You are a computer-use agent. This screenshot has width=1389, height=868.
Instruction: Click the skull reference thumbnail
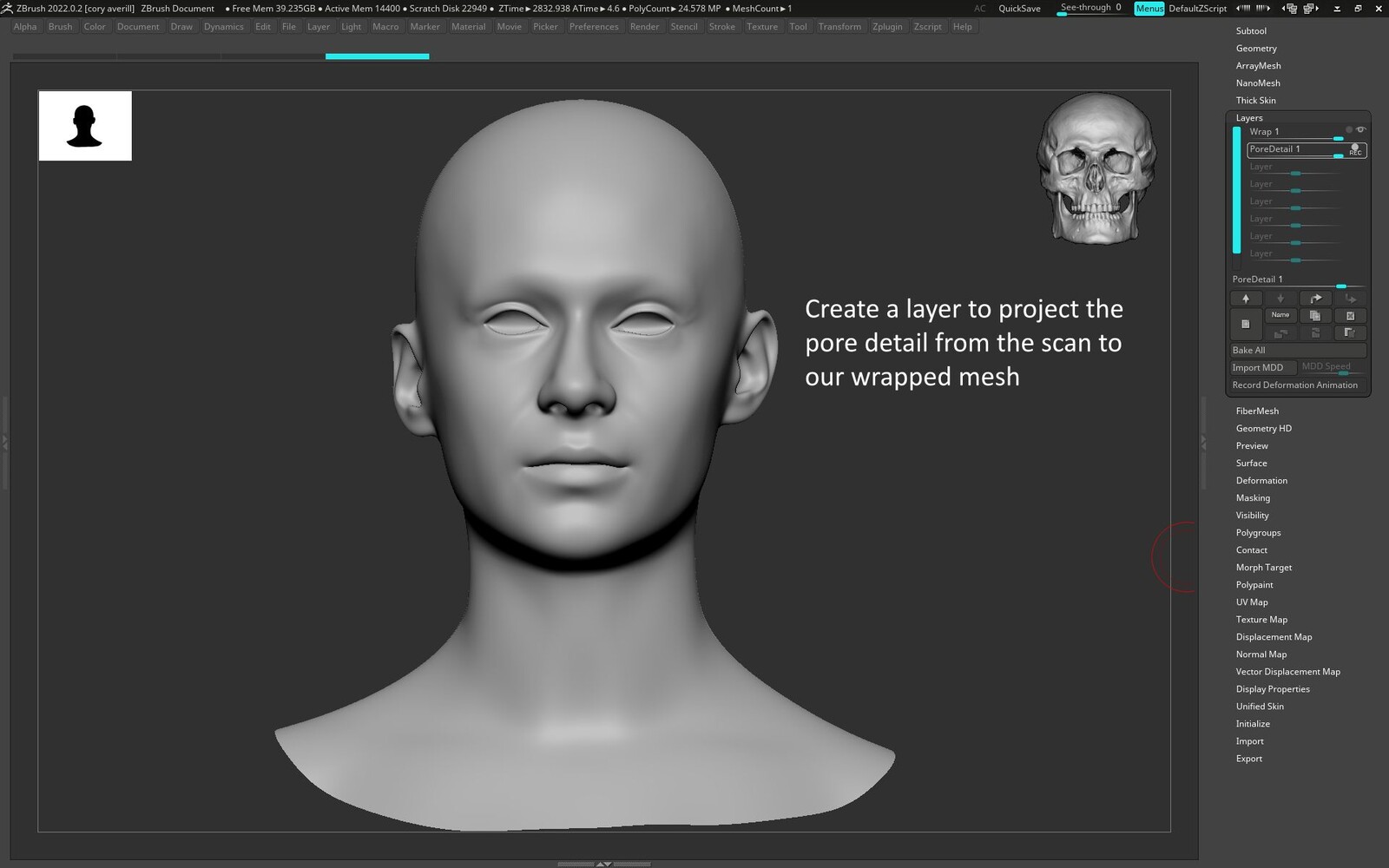pos(1096,168)
